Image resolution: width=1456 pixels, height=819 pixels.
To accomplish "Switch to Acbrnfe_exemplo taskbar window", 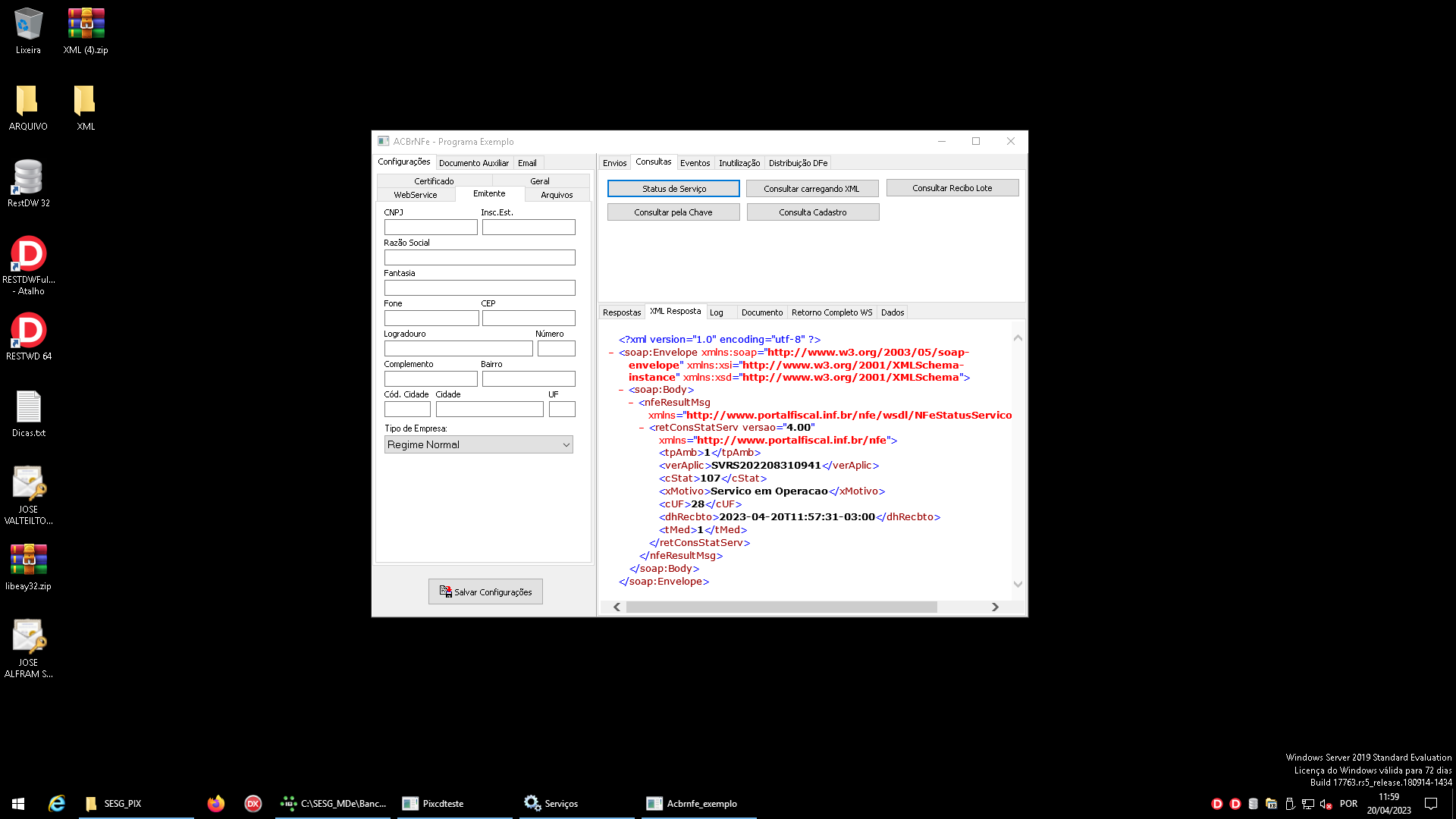I will pos(699,803).
